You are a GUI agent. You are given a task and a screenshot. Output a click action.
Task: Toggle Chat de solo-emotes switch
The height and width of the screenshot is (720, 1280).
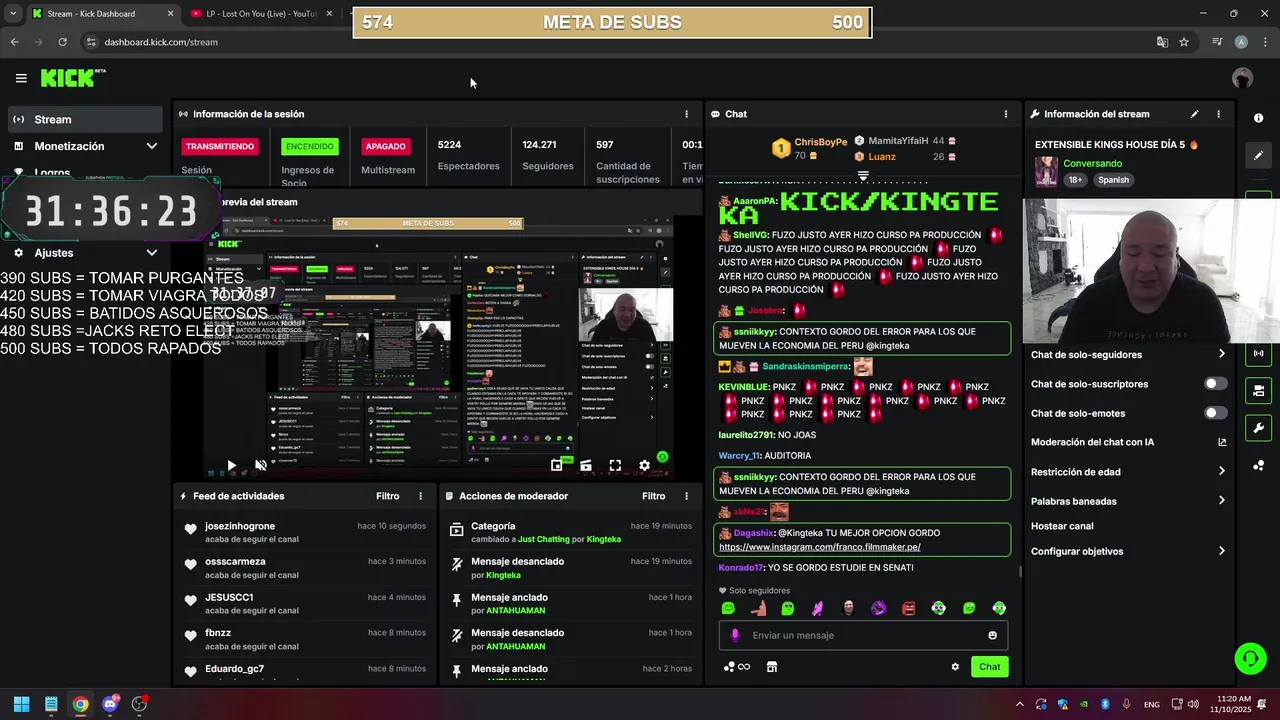(x=1216, y=413)
